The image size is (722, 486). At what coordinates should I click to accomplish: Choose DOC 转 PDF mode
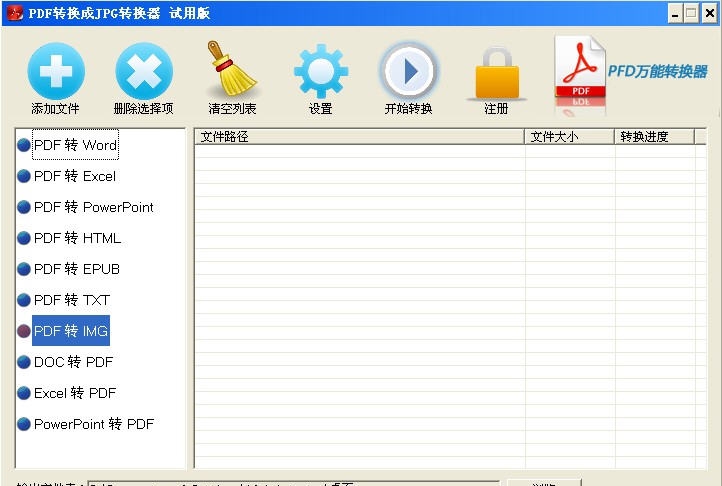tap(73, 362)
